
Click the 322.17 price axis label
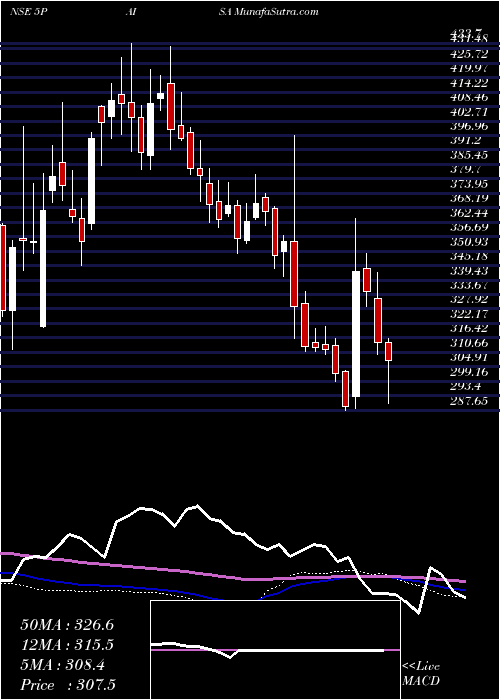[469, 314]
